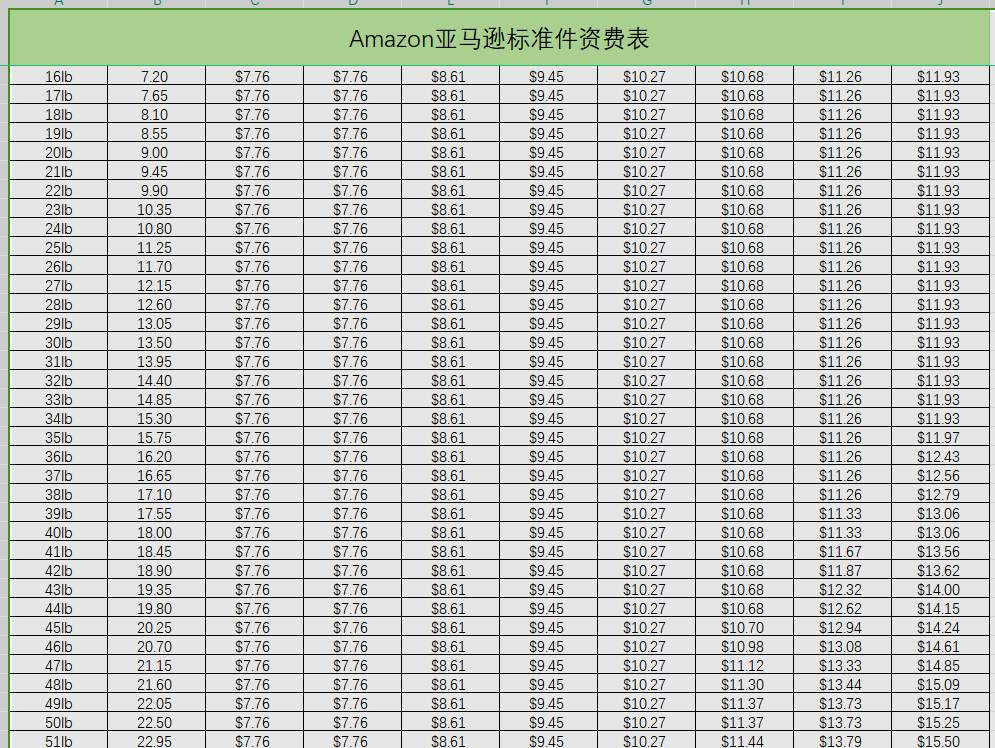The image size is (995, 748).
Task: Select the 18.00 value cell
Action: [x=156, y=534]
